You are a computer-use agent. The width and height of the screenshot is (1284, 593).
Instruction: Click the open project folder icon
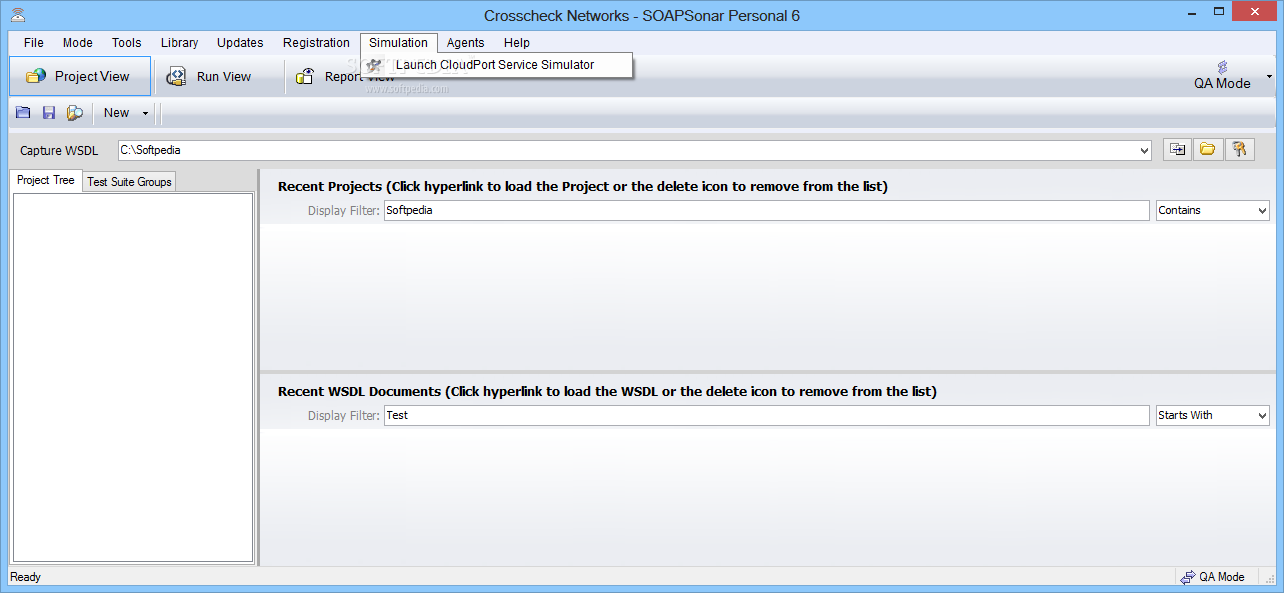(x=23, y=113)
